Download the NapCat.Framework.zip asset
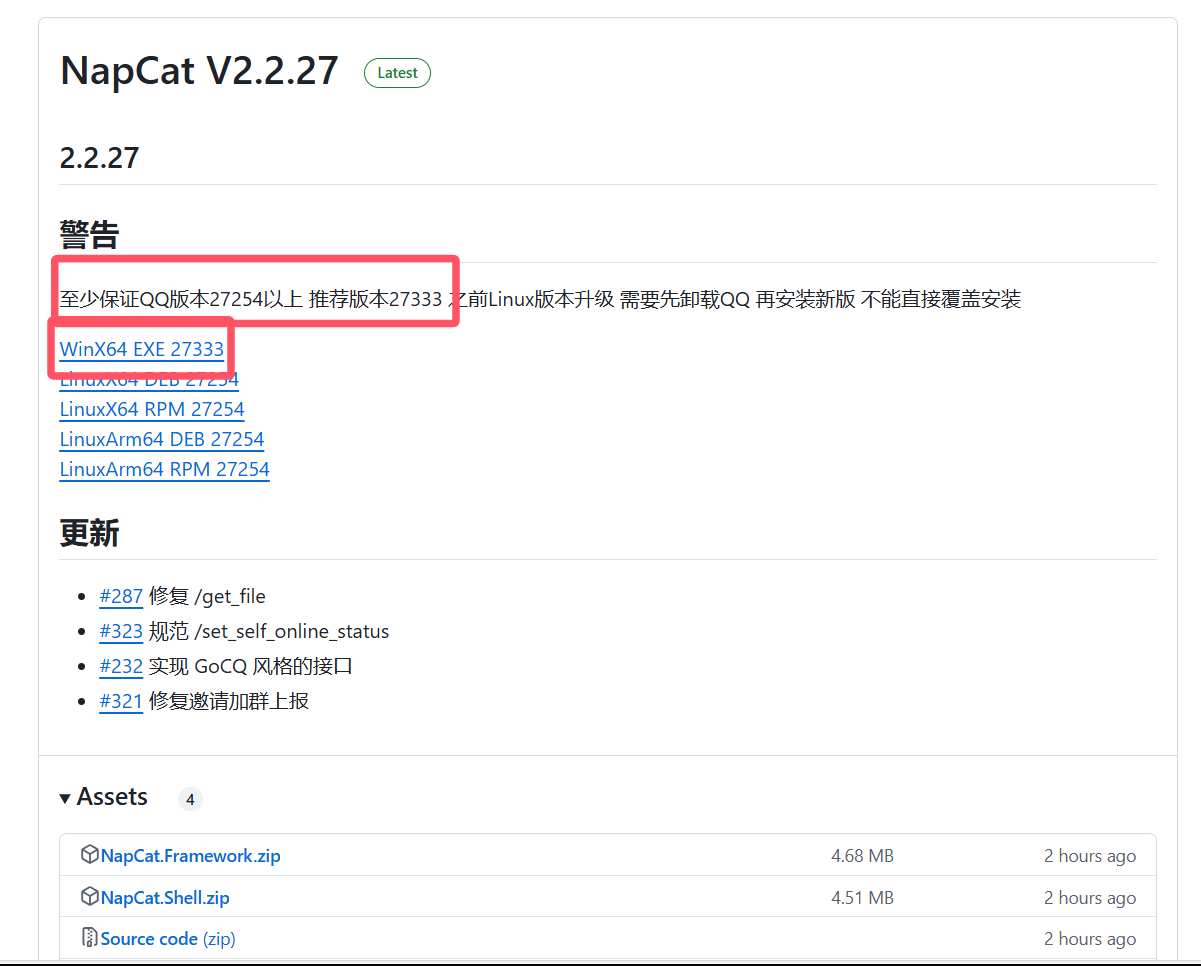 [190, 856]
